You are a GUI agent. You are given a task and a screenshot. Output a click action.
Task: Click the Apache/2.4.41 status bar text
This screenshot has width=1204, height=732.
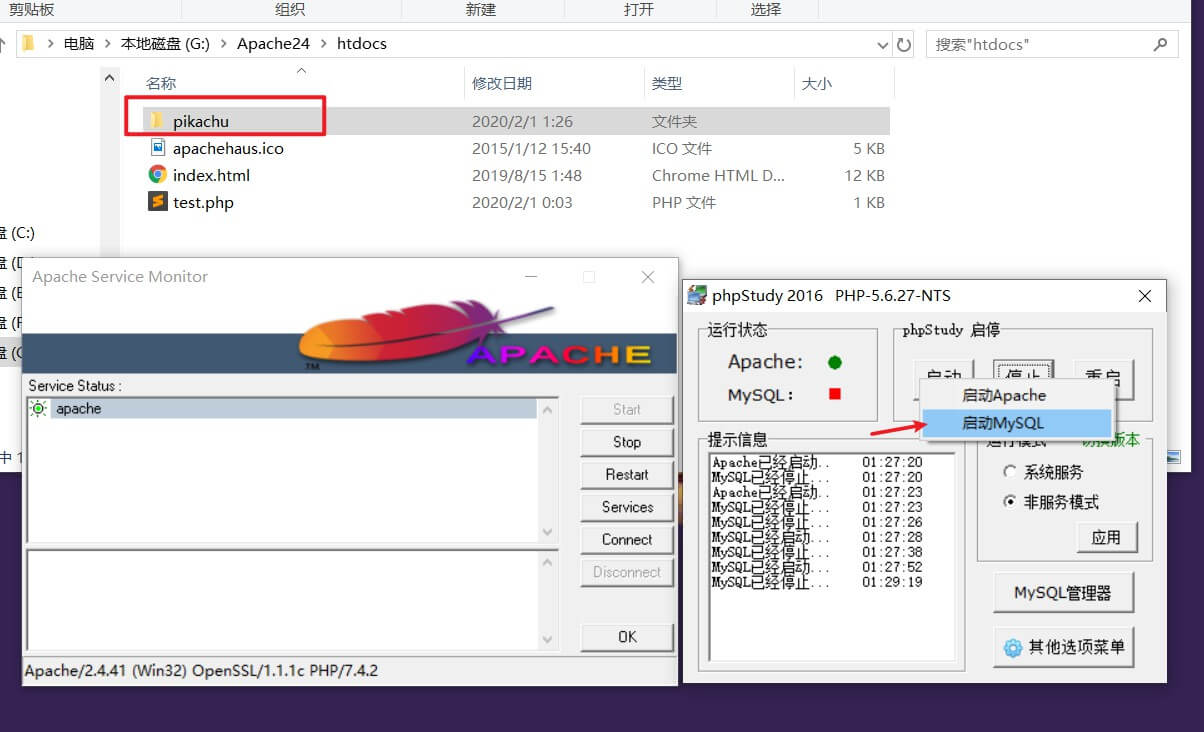click(x=201, y=670)
